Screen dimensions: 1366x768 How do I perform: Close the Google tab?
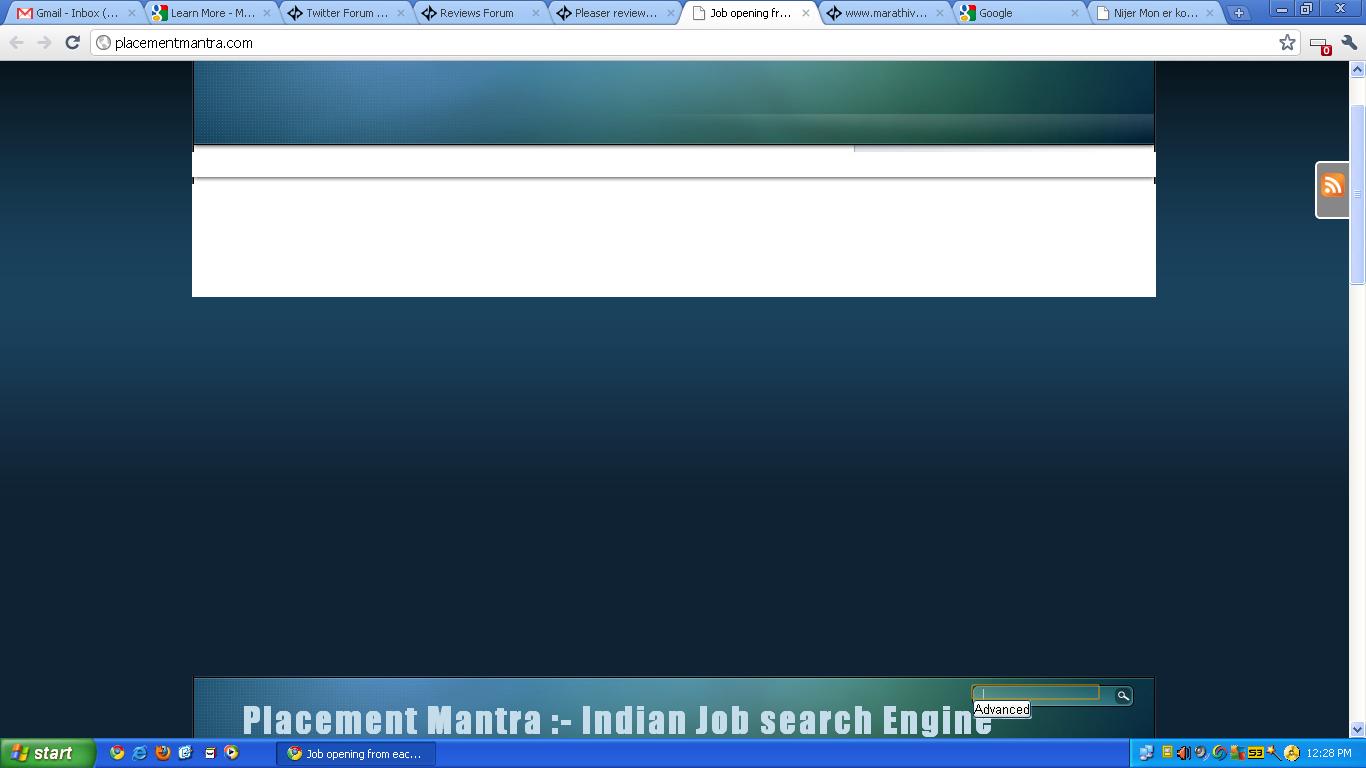click(x=1076, y=13)
